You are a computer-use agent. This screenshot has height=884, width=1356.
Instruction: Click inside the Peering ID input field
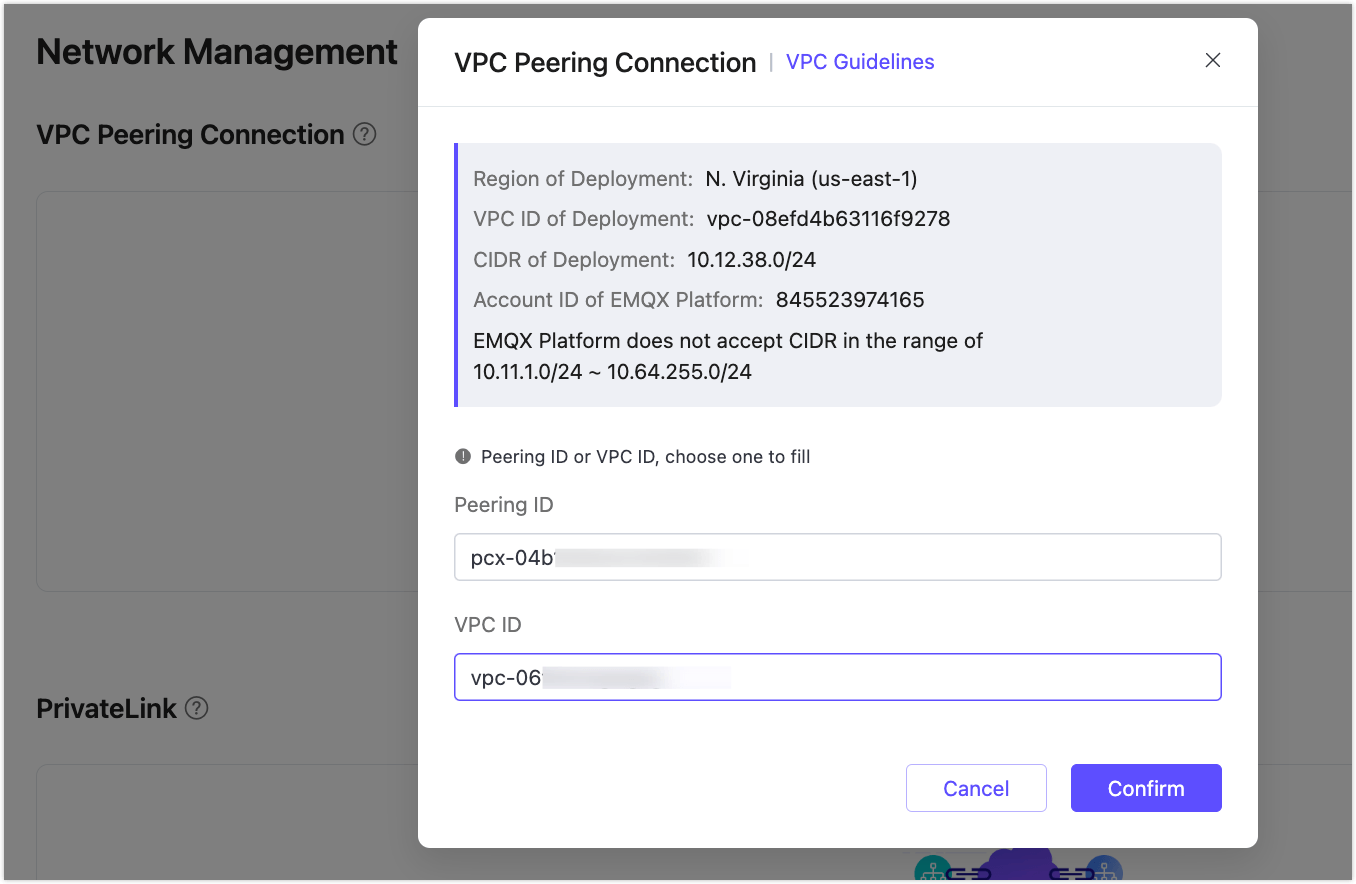(838, 557)
